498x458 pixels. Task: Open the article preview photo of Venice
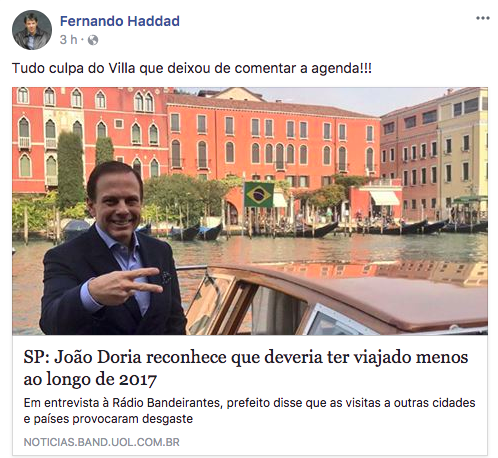(250, 211)
